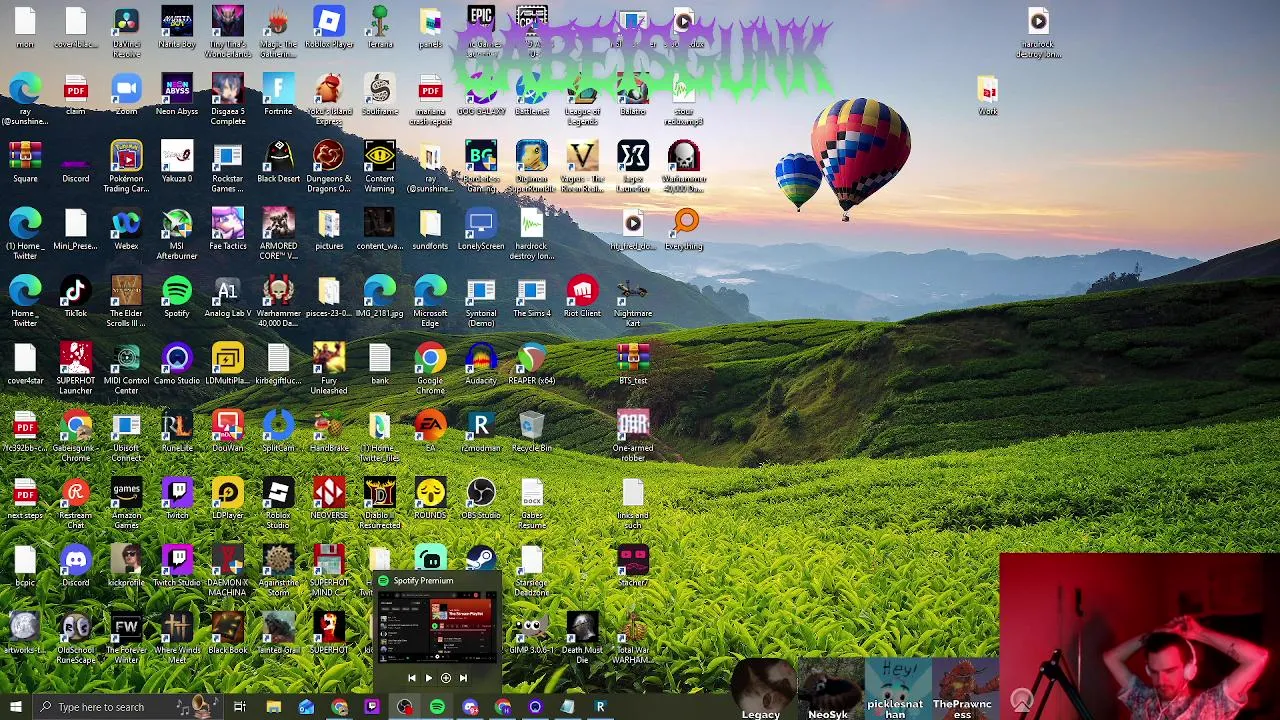Open Disgaea 5 Complete shortcut
The width and height of the screenshot is (1280, 720).
(x=228, y=100)
